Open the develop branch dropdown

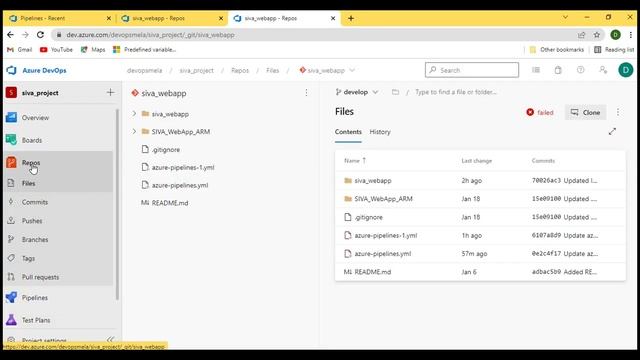coord(357,92)
